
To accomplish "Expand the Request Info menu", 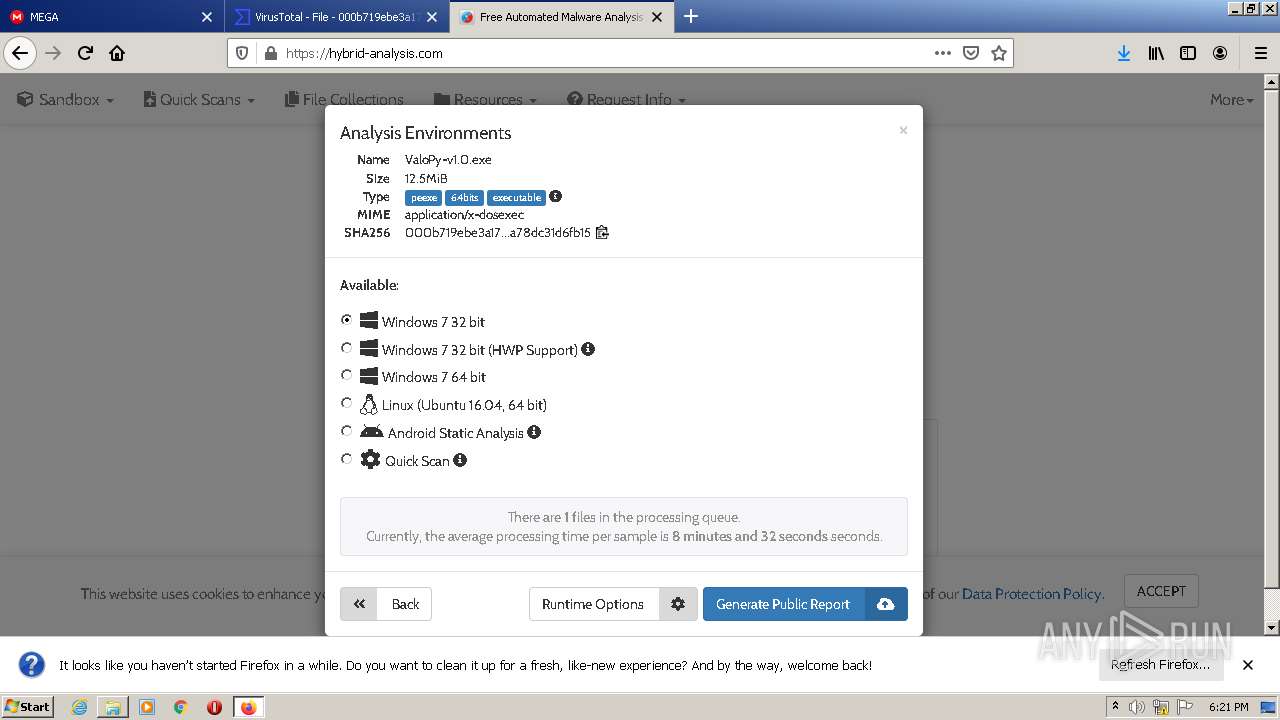I will [626, 99].
